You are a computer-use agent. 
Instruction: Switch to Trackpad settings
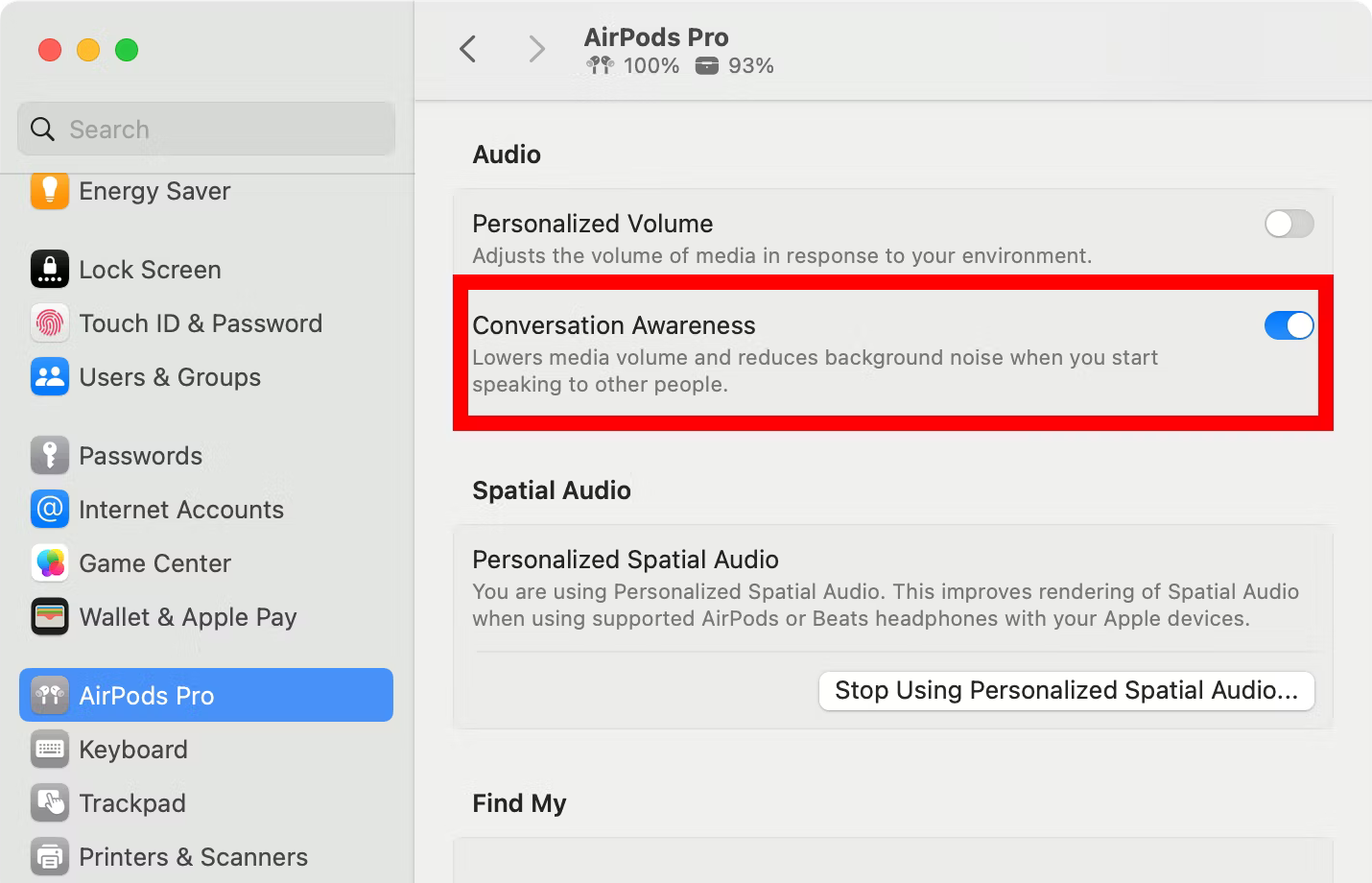pyautogui.click(x=50, y=802)
